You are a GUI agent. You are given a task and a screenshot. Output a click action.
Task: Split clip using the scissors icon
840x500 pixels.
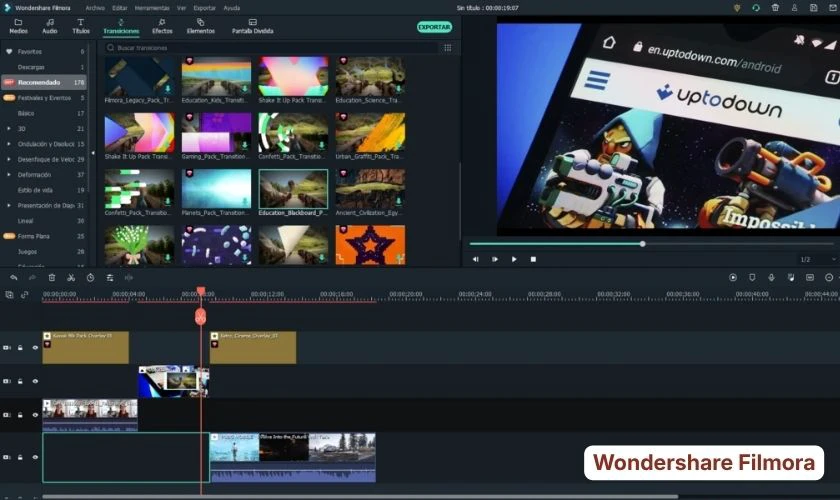pyautogui.click(x=71, y=278)
